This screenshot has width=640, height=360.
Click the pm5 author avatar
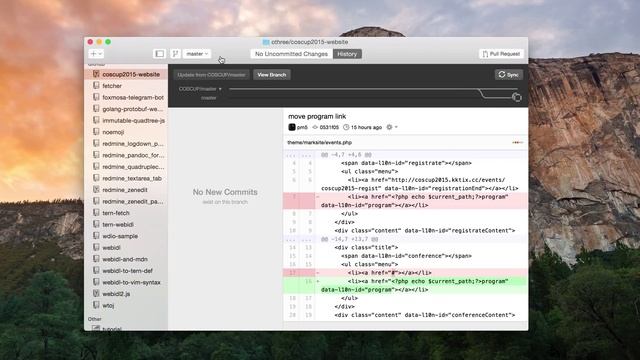point(292,127)
